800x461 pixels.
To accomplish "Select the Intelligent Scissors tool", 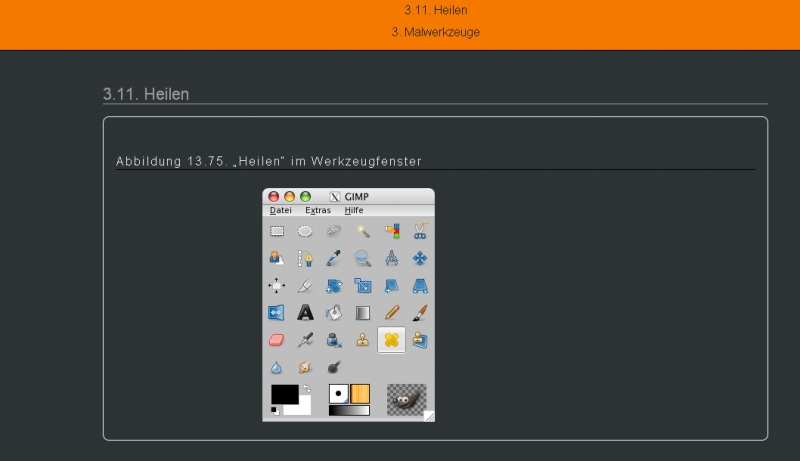I will pyautogui.click(x=420, y=232).
